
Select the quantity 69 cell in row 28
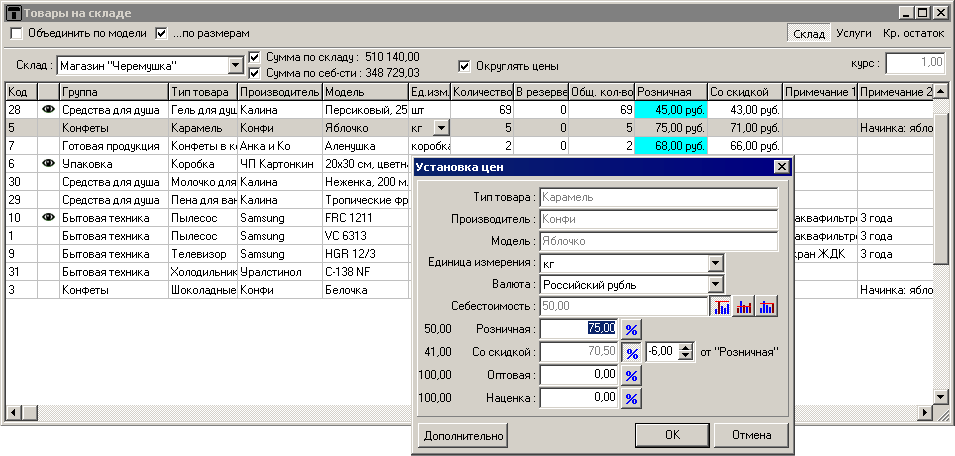tap(482, 110)
